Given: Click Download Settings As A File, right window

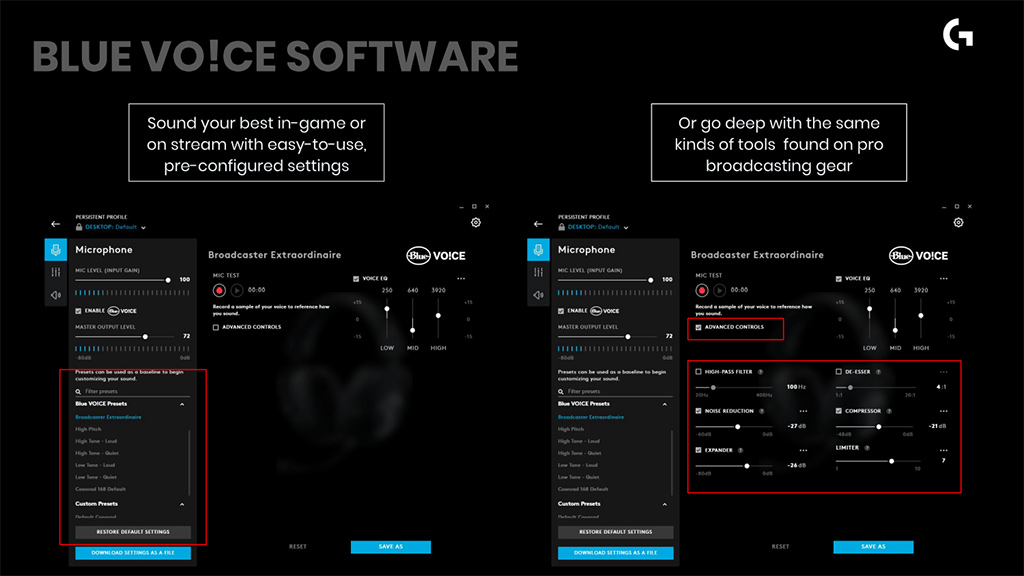Looking at the screenshot, I should (616, 553).
